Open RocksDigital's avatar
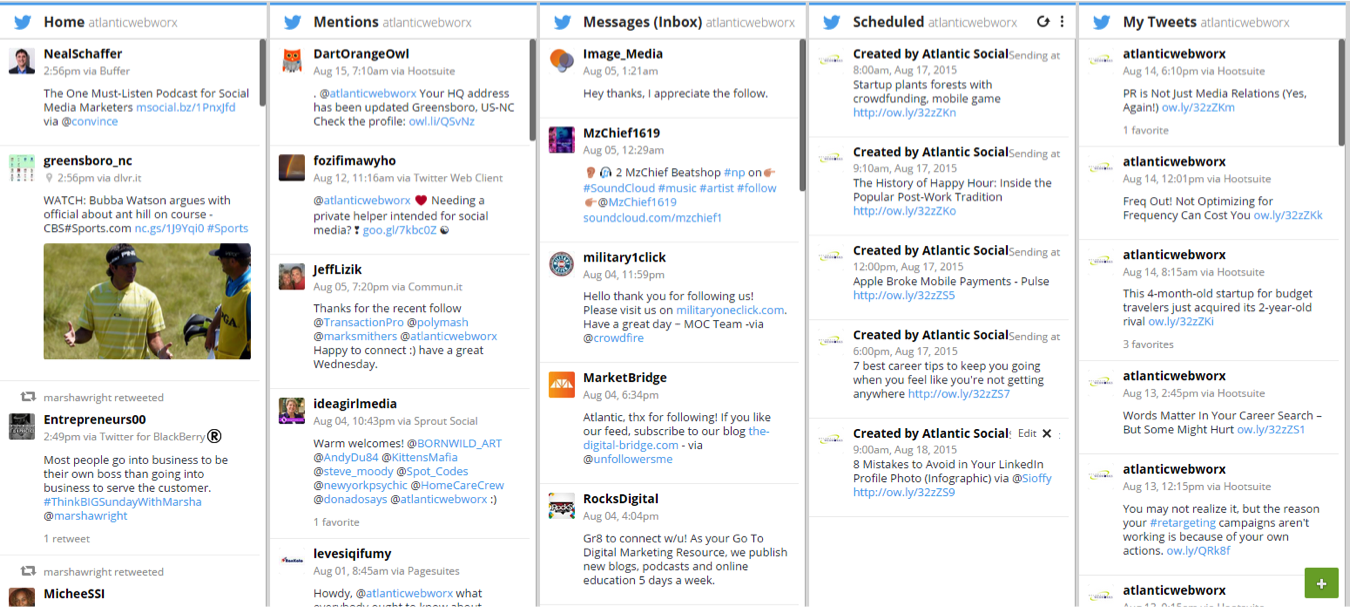1350x607 pixels. [x=562, y=506]
